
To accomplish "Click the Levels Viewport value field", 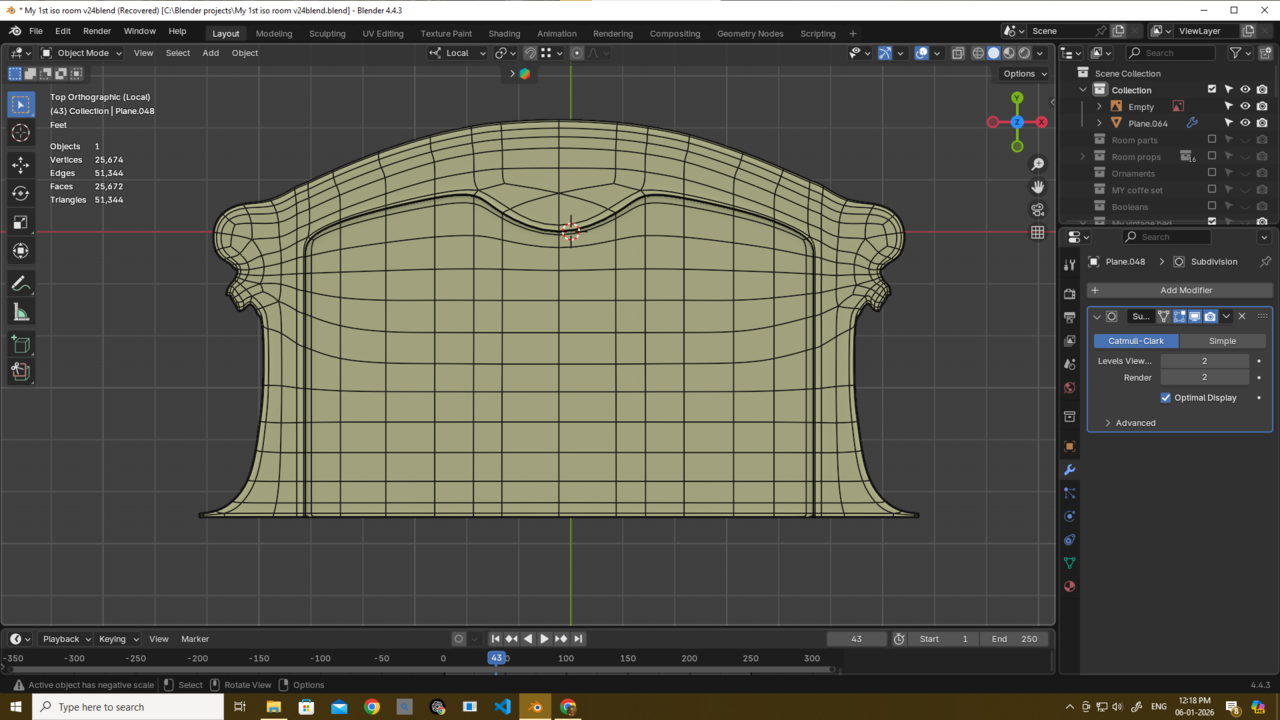I will point(1204,361).
